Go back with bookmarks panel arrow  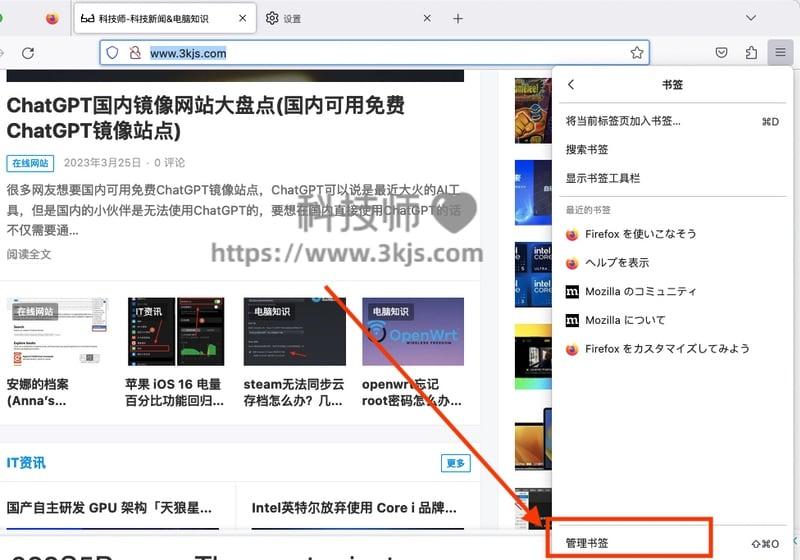(x=571, y=85)
